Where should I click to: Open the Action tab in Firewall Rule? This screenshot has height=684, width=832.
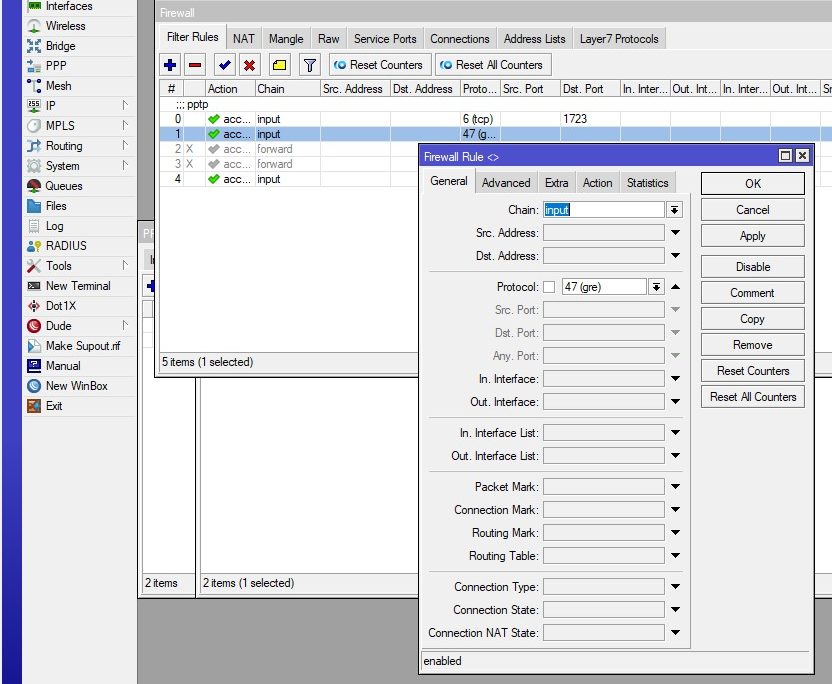tap(597, 183)
